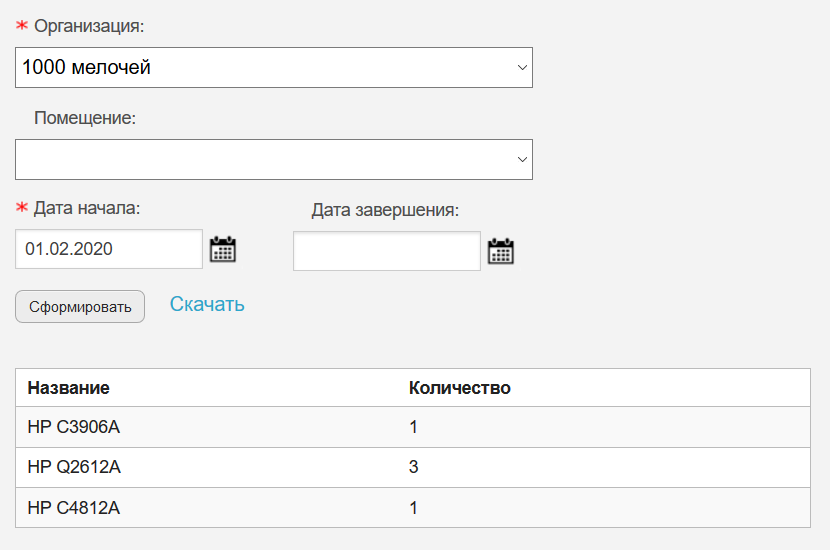The image size is (830, 550).
Task: Select the HP C4812A table row
Action: click(x=413, y=508)
